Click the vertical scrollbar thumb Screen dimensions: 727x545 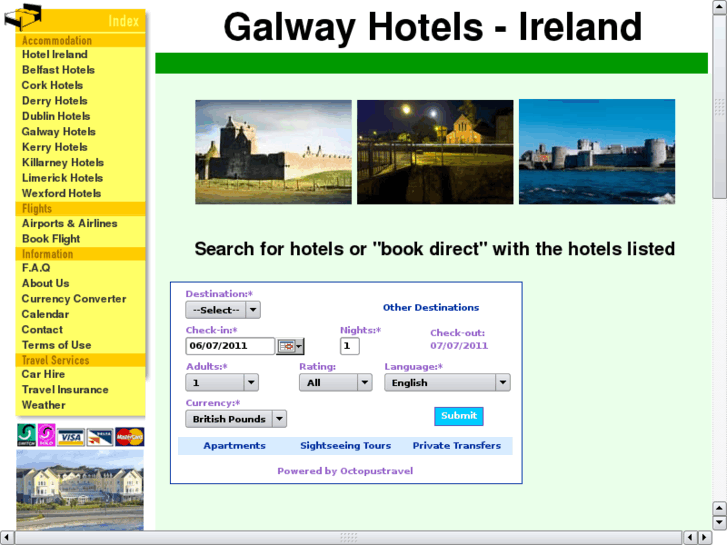click(x=720, y=107)
